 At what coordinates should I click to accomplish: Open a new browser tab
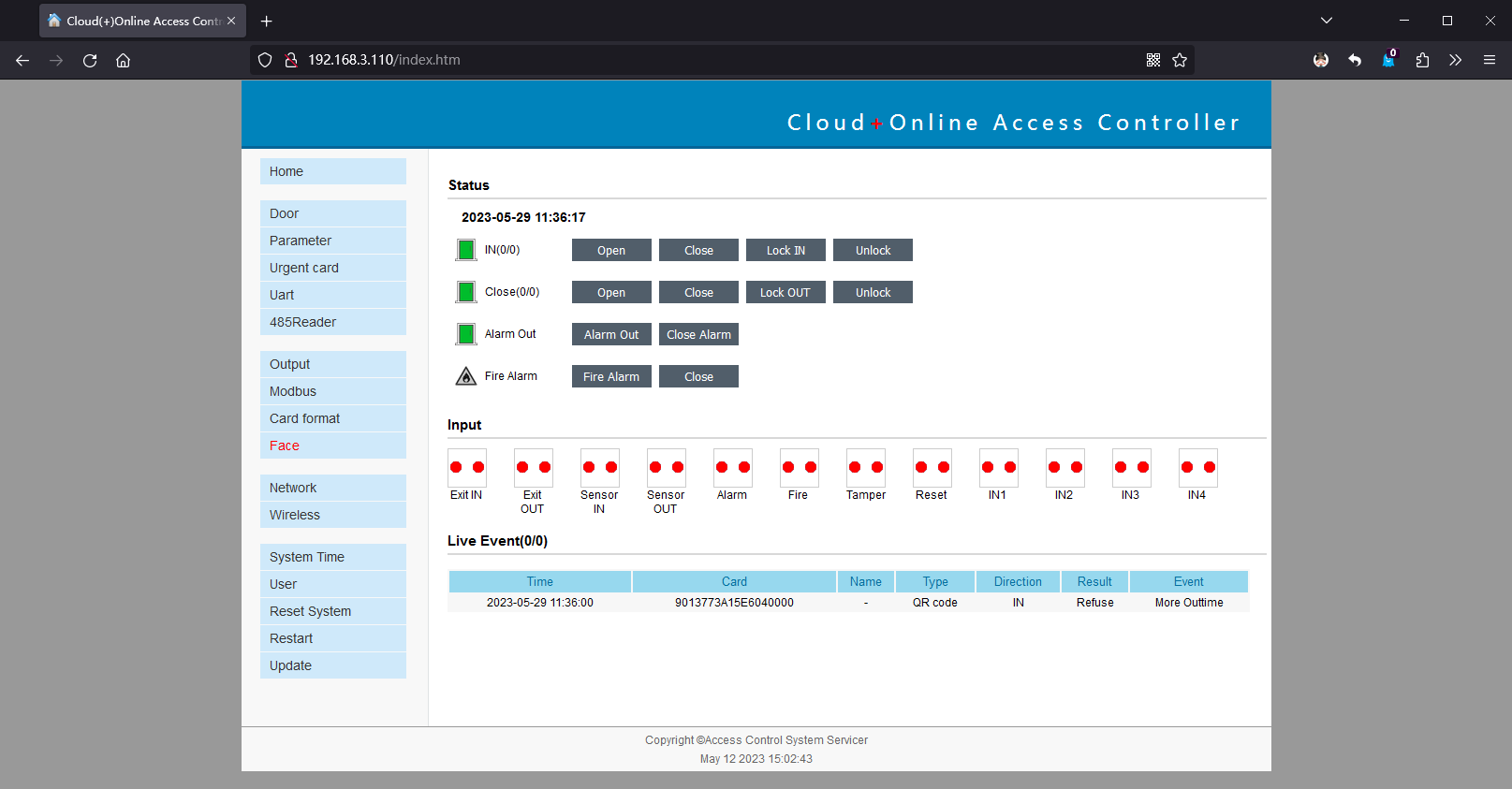(x=267, y=21)
